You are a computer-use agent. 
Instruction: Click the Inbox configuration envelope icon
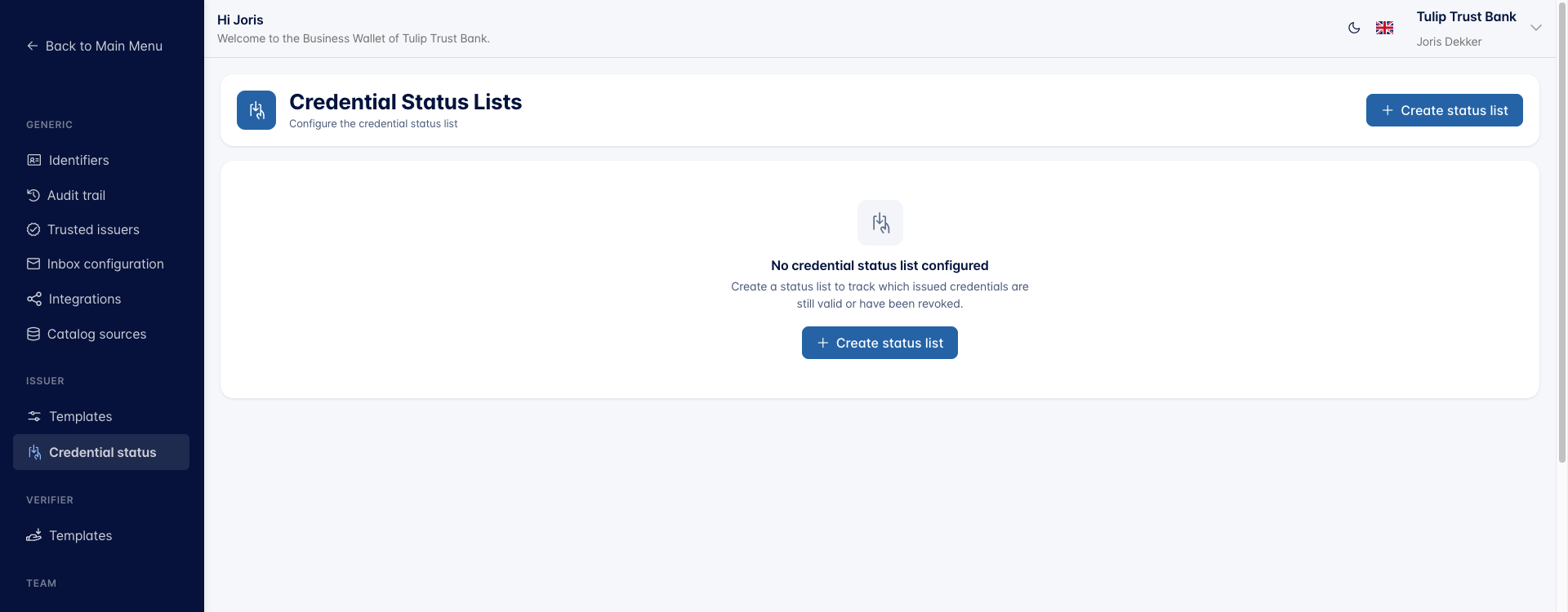pos(33,264)
